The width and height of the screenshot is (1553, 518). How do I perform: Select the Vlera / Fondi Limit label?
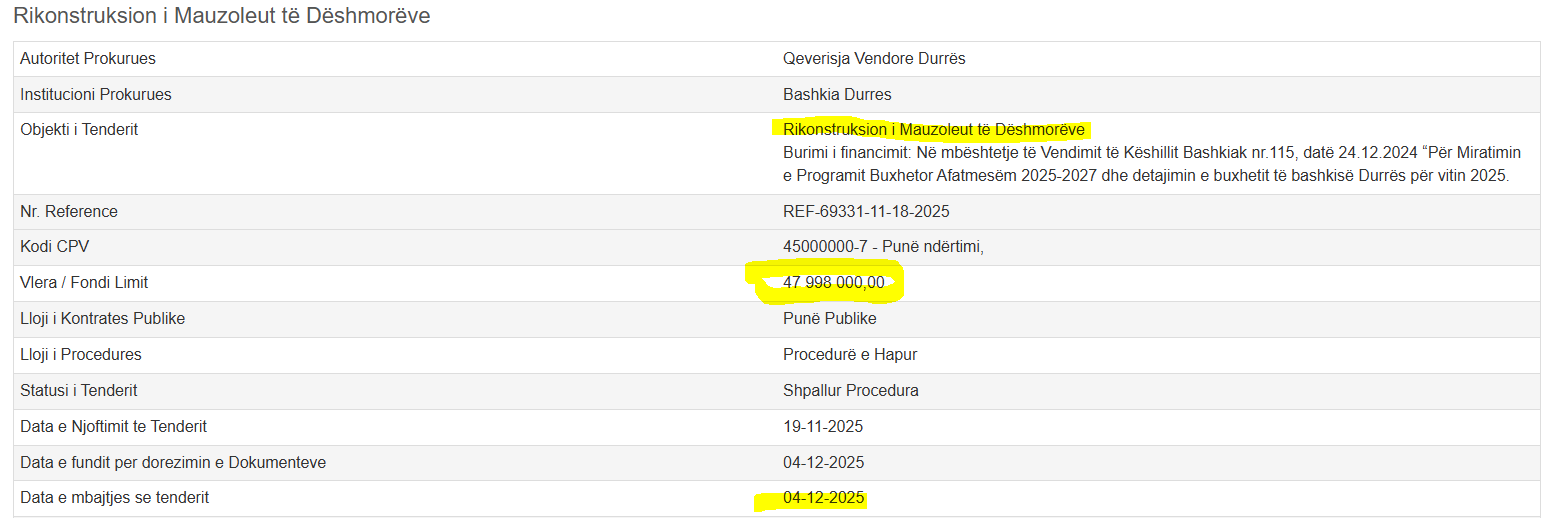(x=84, y=283)
